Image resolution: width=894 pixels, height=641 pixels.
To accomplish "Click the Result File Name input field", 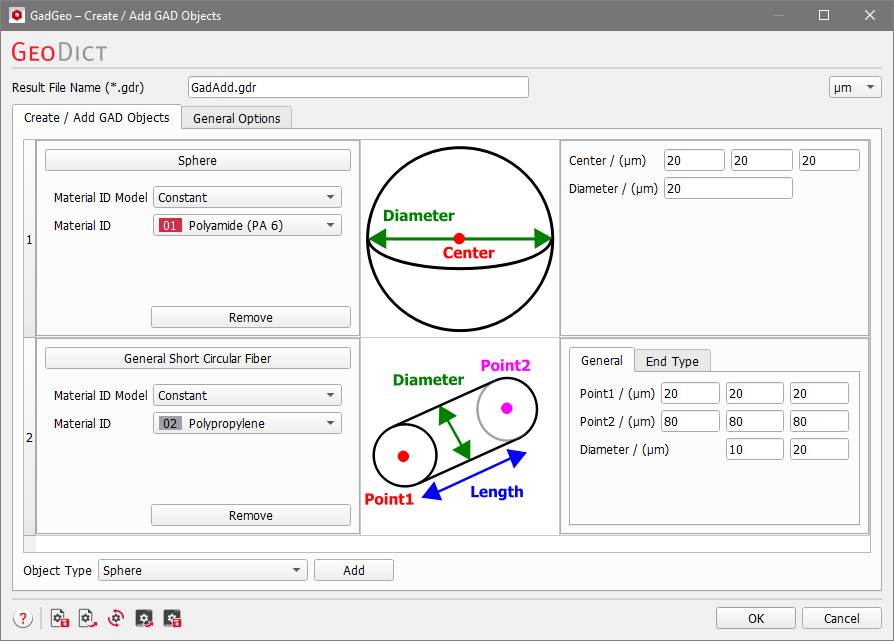I will coord(358,87).
